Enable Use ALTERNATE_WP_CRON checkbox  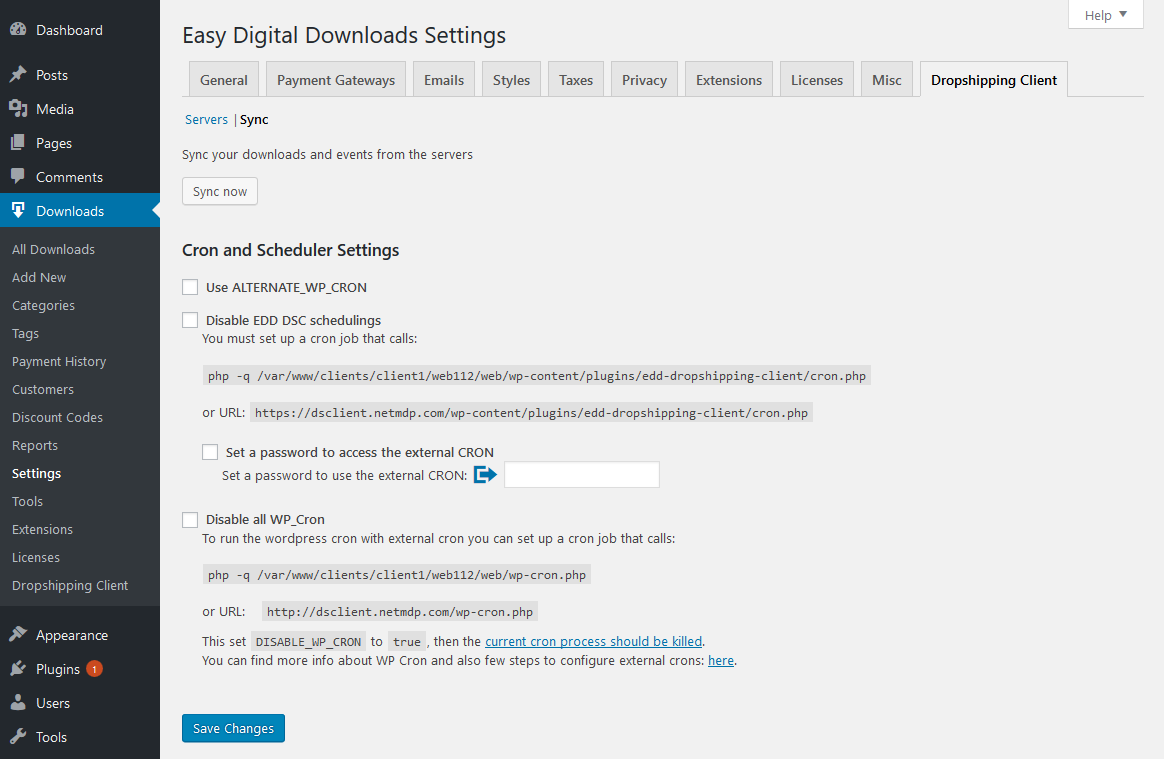(190, 287)
